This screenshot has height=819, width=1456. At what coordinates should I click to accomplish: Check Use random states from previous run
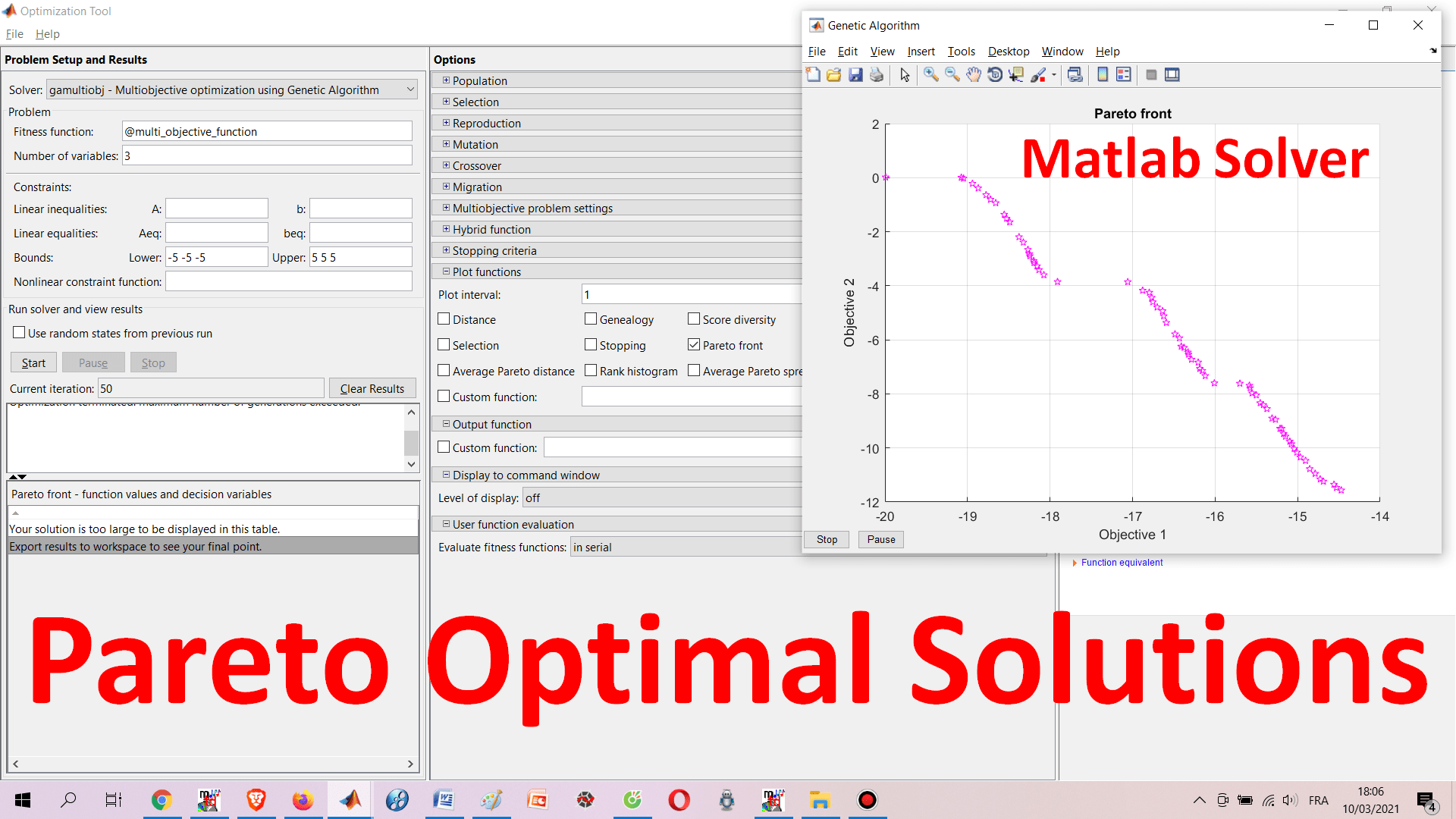pyautogui.click(x=19, y=333)
